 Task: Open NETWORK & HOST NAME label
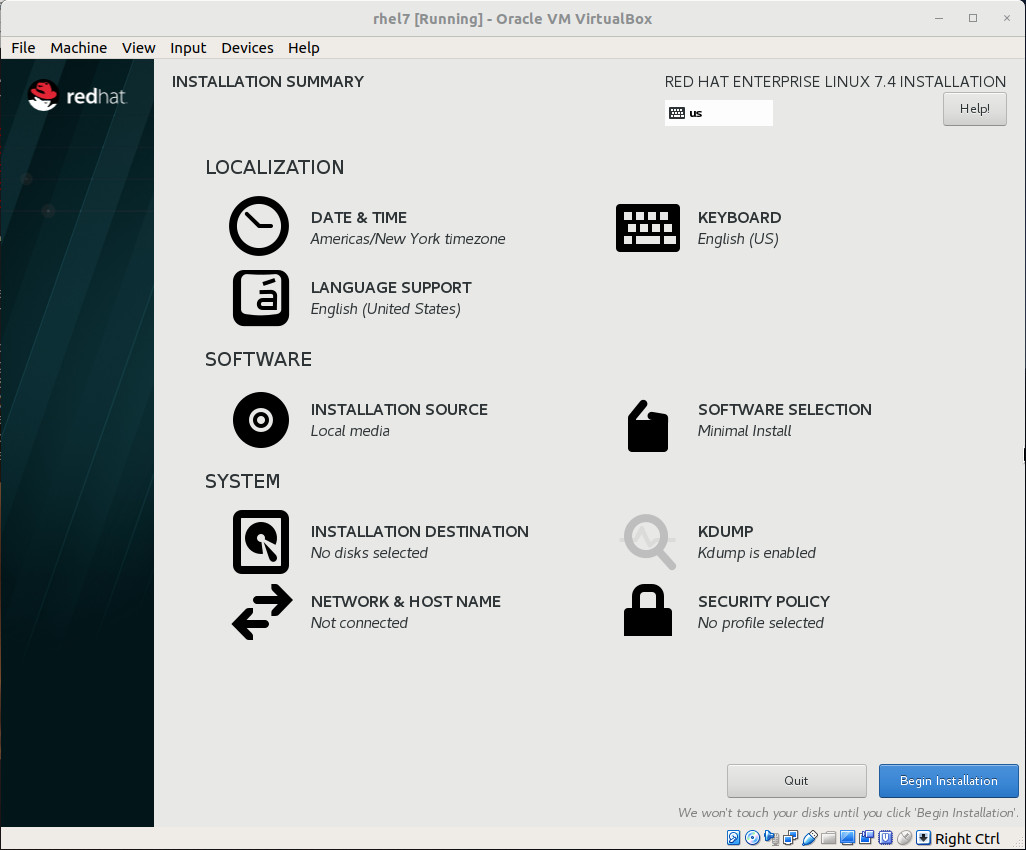pos(406,601)
